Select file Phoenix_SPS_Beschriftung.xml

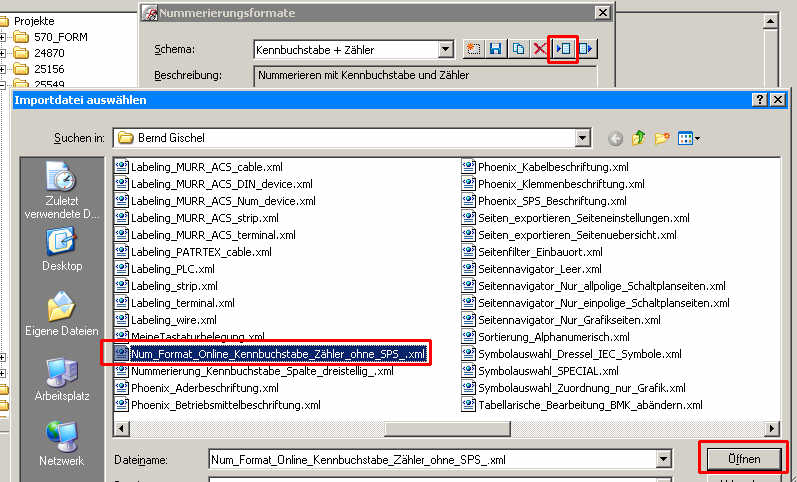click(544, 201)
